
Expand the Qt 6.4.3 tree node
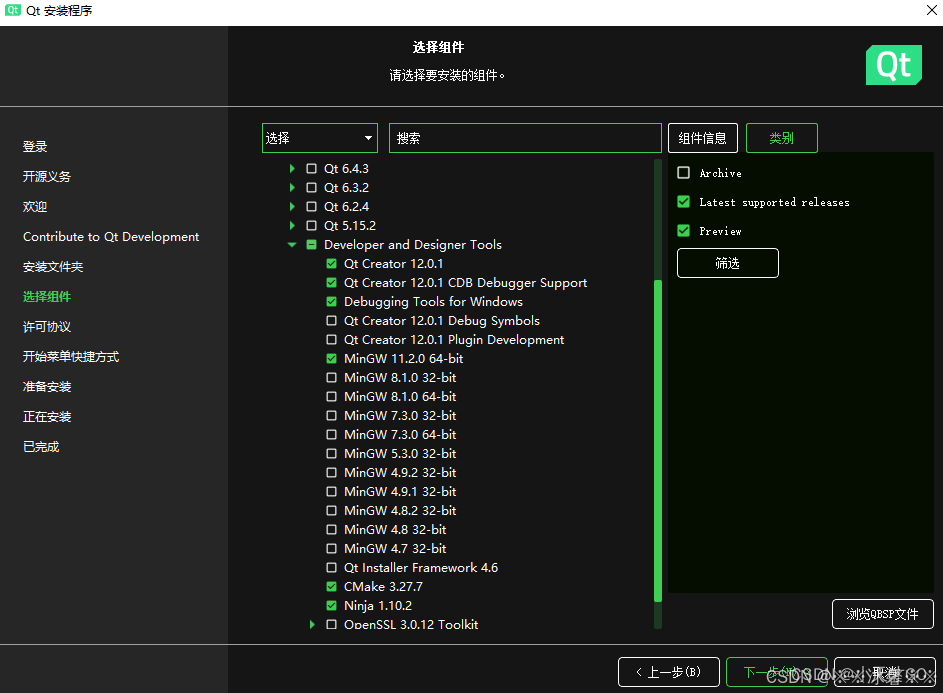coord(292,168)
